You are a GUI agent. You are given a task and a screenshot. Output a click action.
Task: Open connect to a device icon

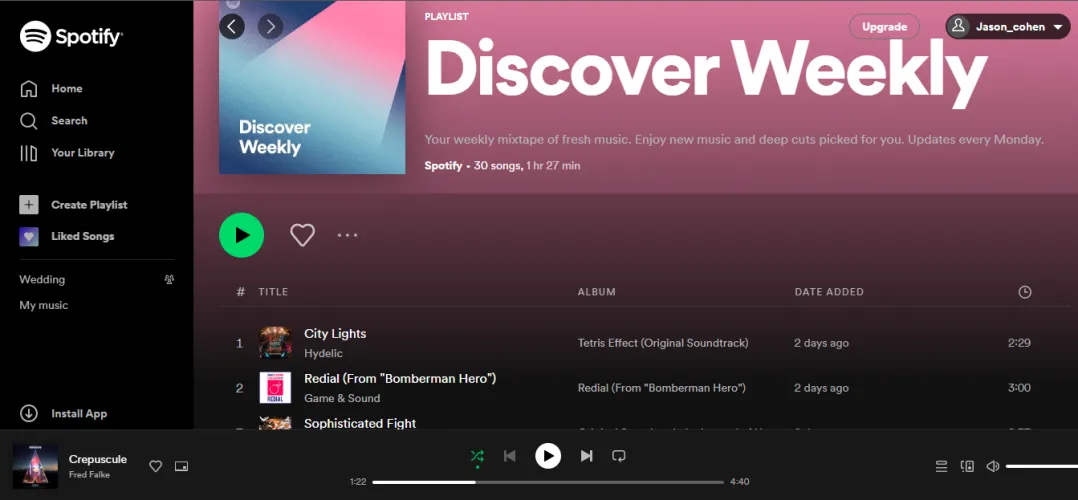(x=967, y=466)
